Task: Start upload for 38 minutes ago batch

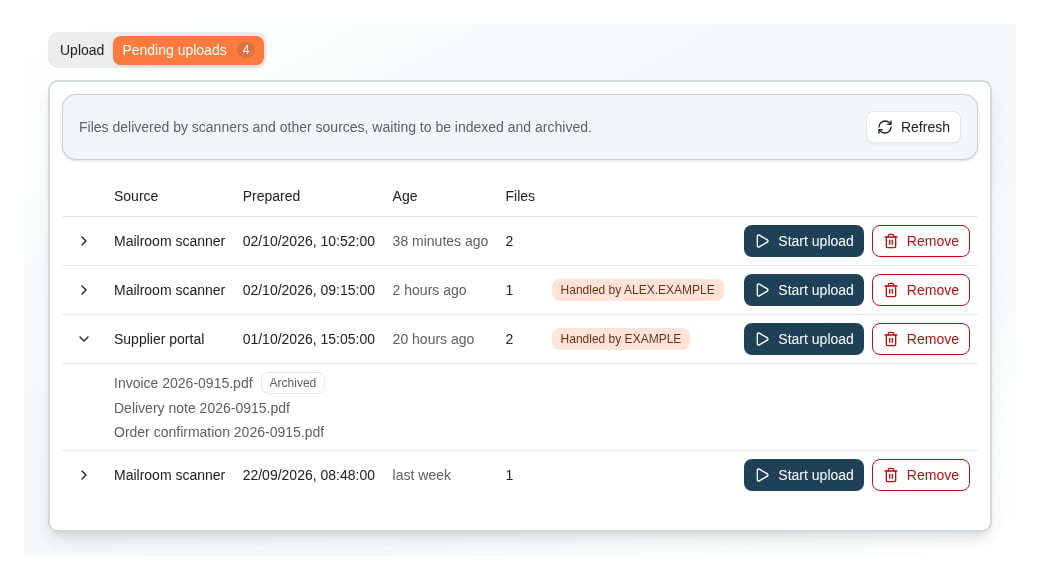Action: click(804, 241)
